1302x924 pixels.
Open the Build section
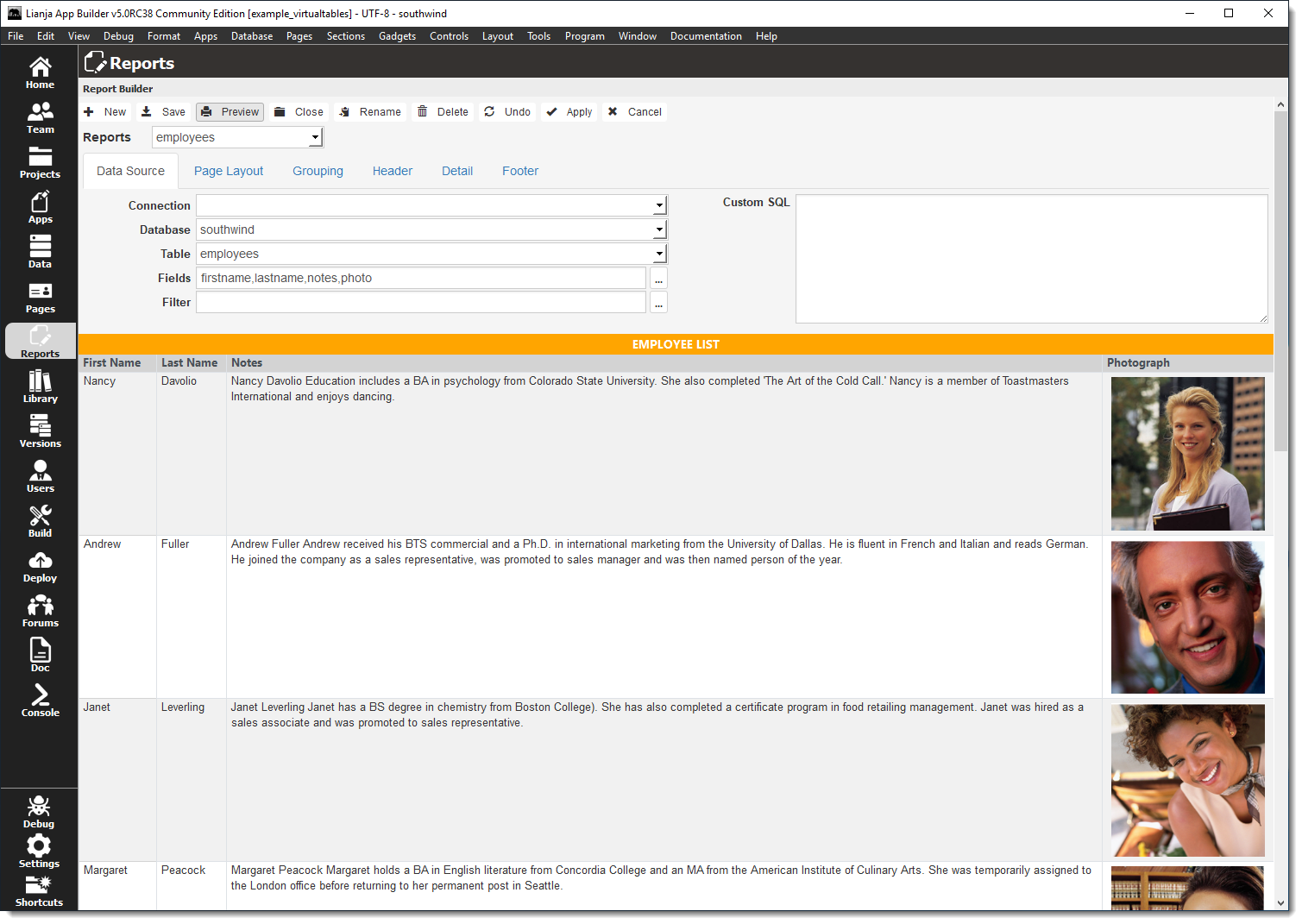40,520
